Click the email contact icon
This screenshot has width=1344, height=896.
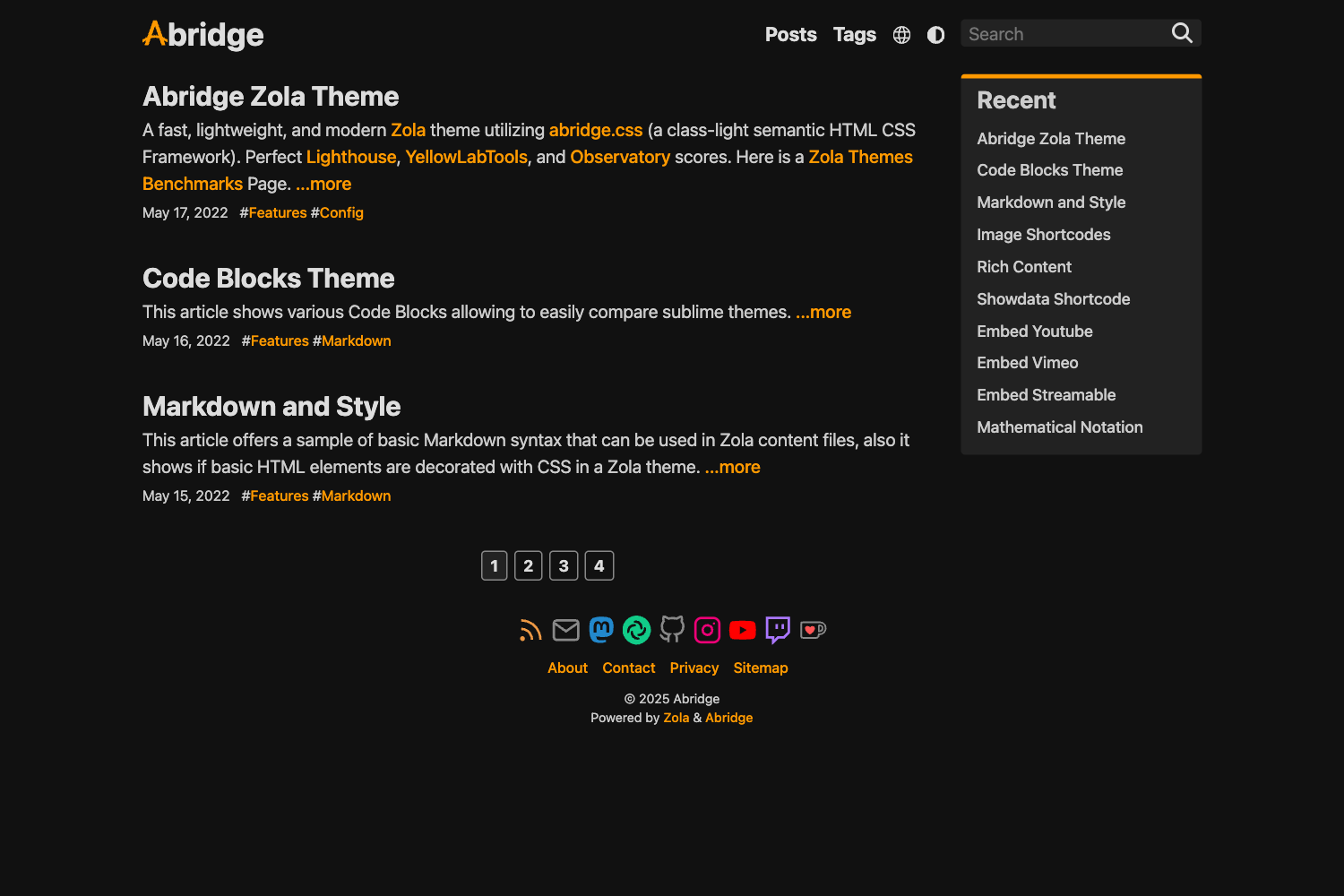point(565,630)
